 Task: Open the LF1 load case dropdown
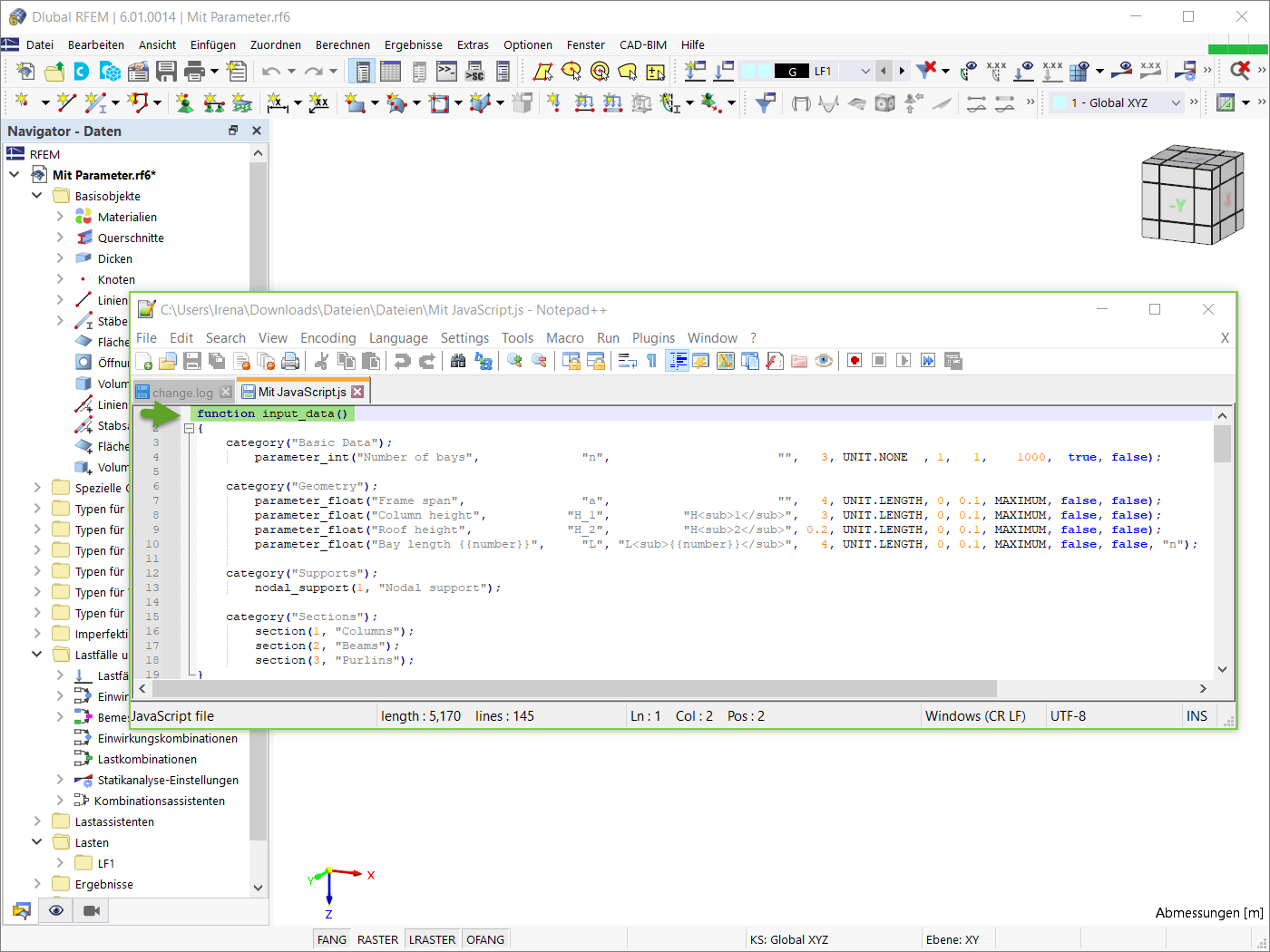(x=865, y=71)
